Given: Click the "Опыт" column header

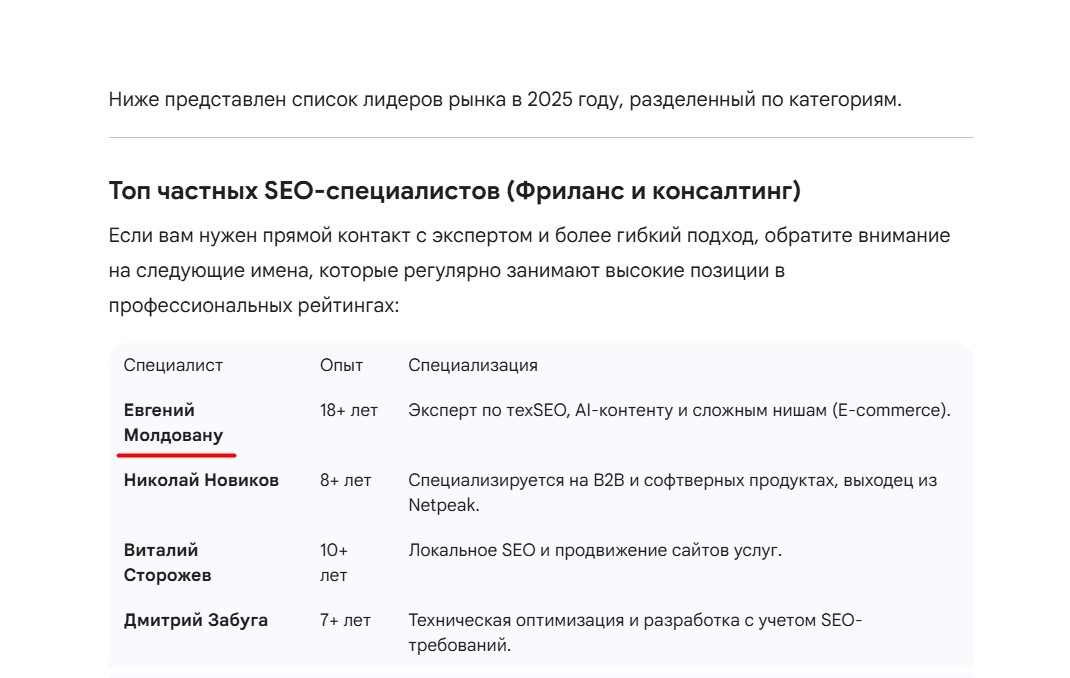Looking at the screenshot, I should click(341, 365).
